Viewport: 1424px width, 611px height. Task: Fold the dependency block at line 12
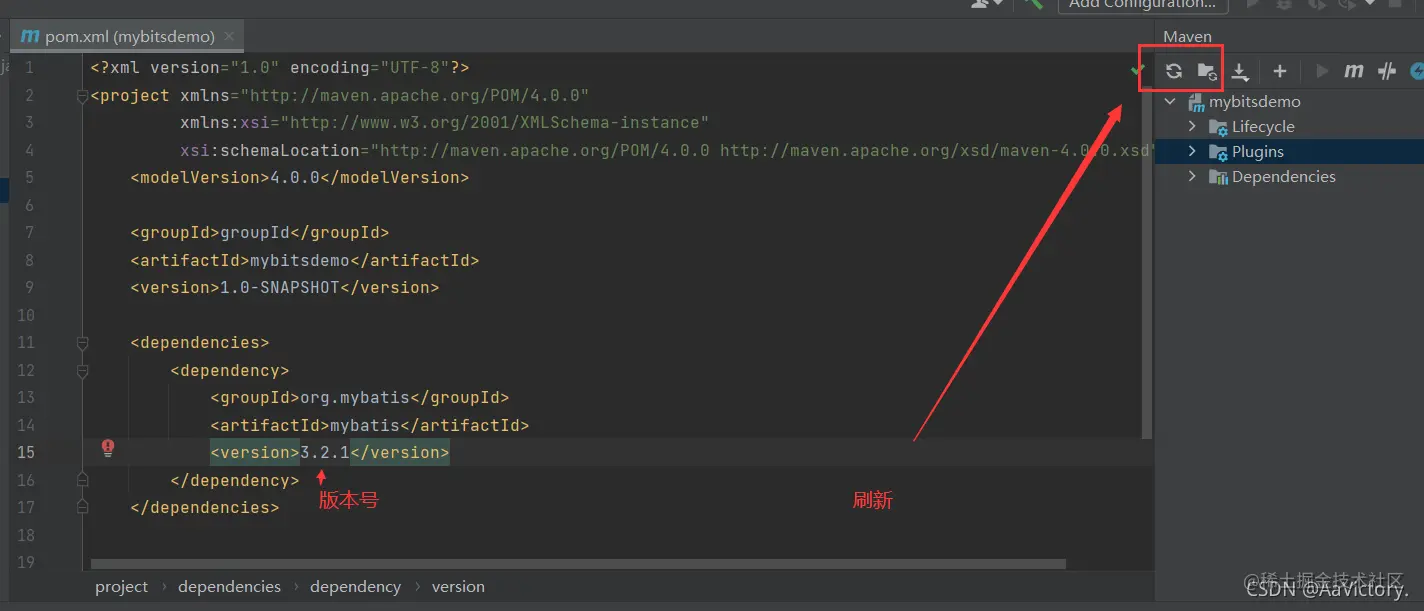(82, 370)
